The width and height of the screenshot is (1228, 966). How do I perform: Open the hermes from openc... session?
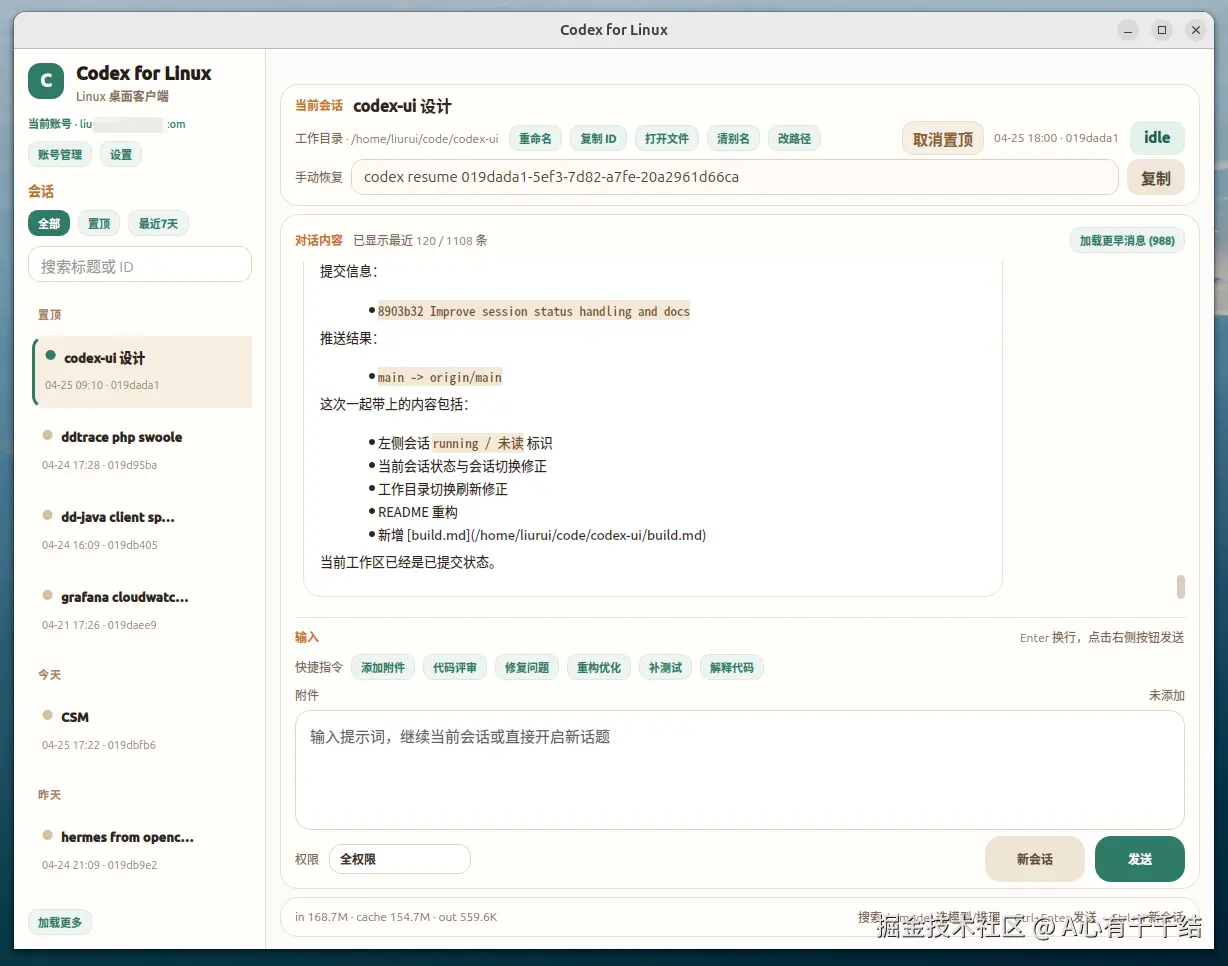[142, 851]
